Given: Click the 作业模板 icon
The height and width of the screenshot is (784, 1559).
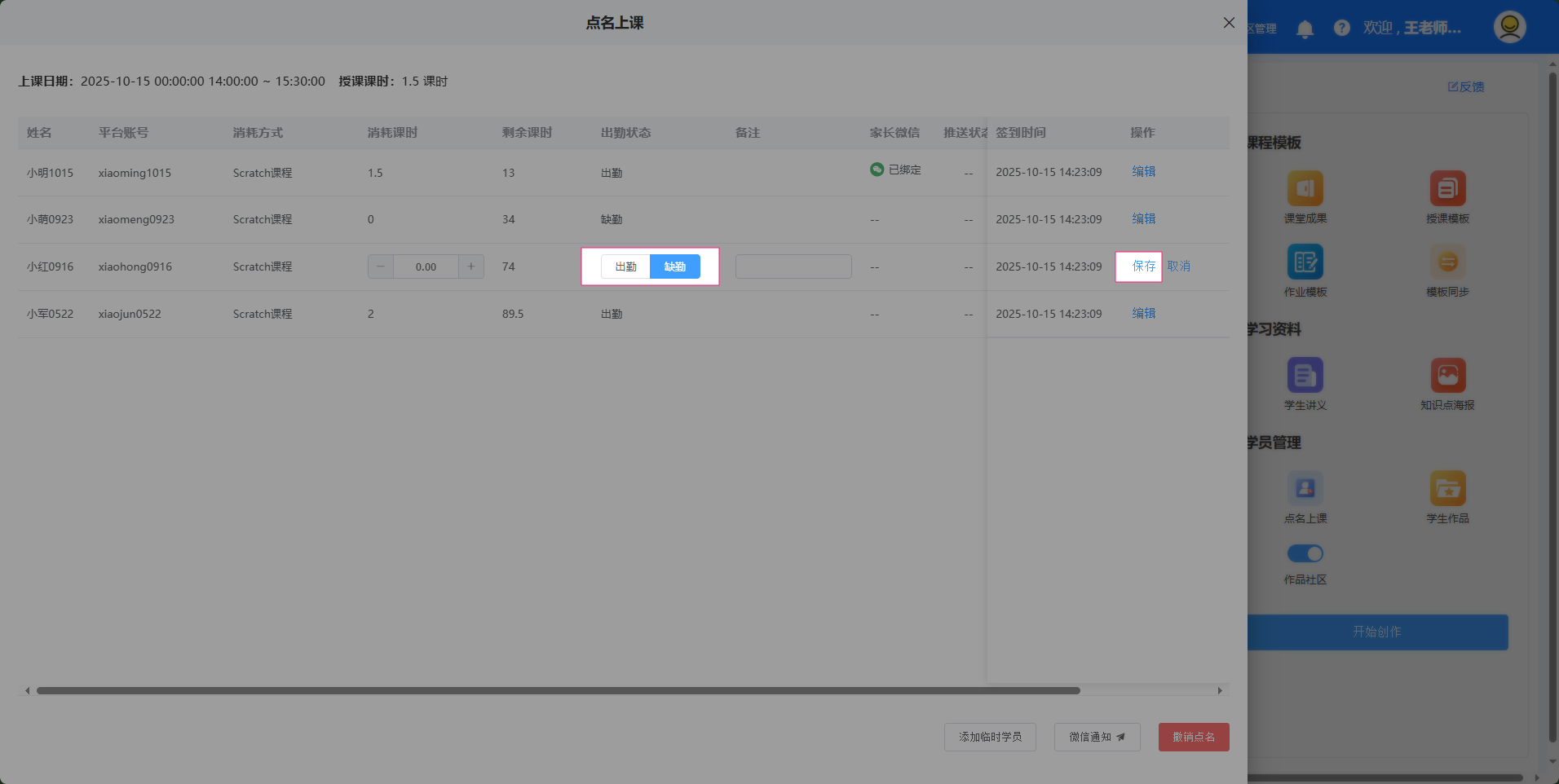Looking at the screenshot, I should 1305,262.
